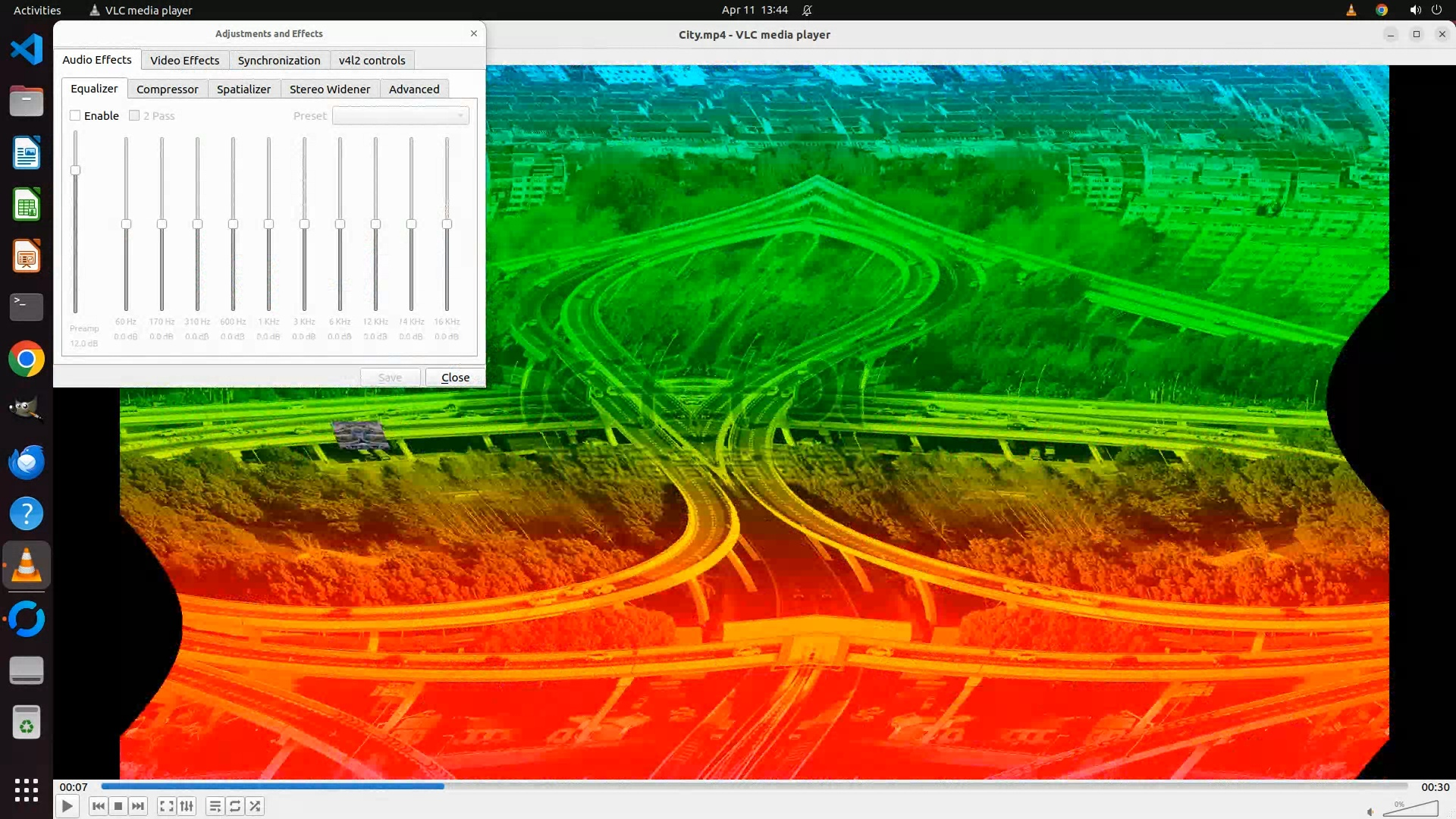Image resolution: width=1456 pixels, height=819 pixels.
Task: Tick the 2 Pass checkbox
Action: click(134, 116)
